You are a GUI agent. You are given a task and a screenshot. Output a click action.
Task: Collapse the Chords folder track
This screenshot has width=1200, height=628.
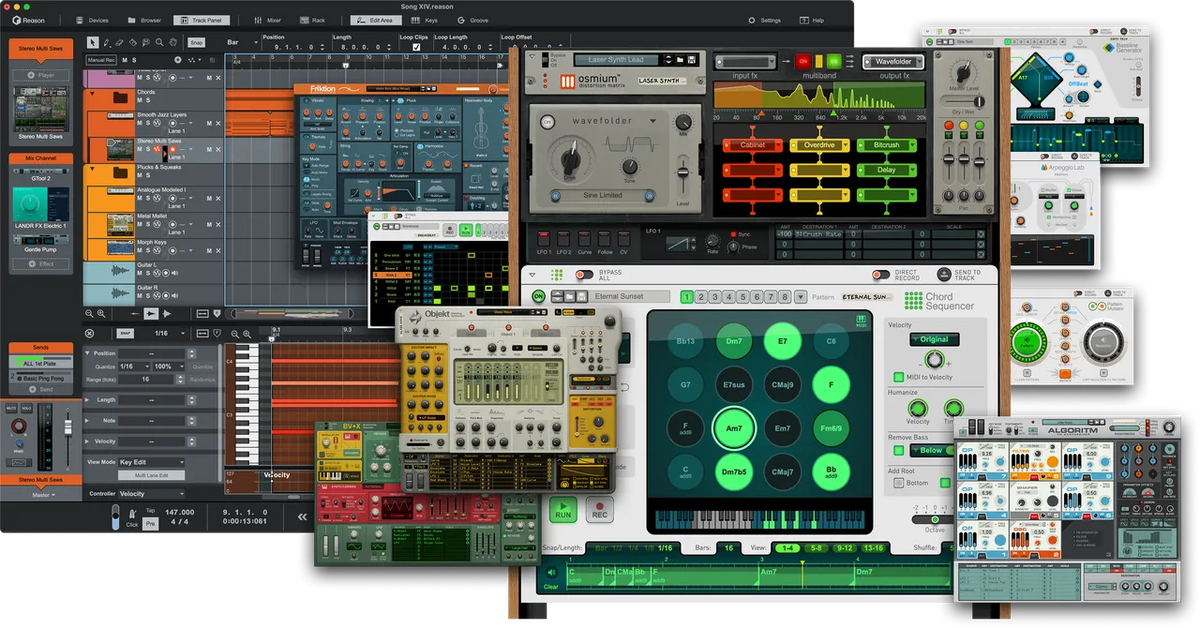tap(91, 94)
